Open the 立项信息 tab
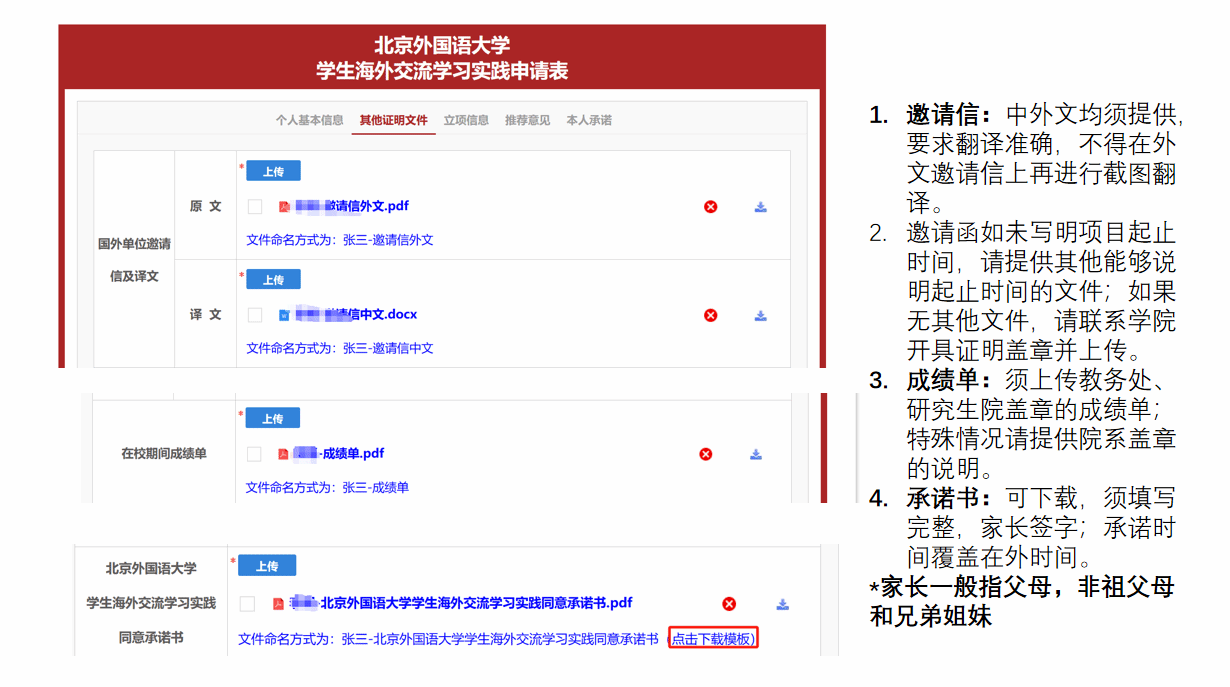The width and height of the screenshot is (1230, 687). [x=466, y=120]
